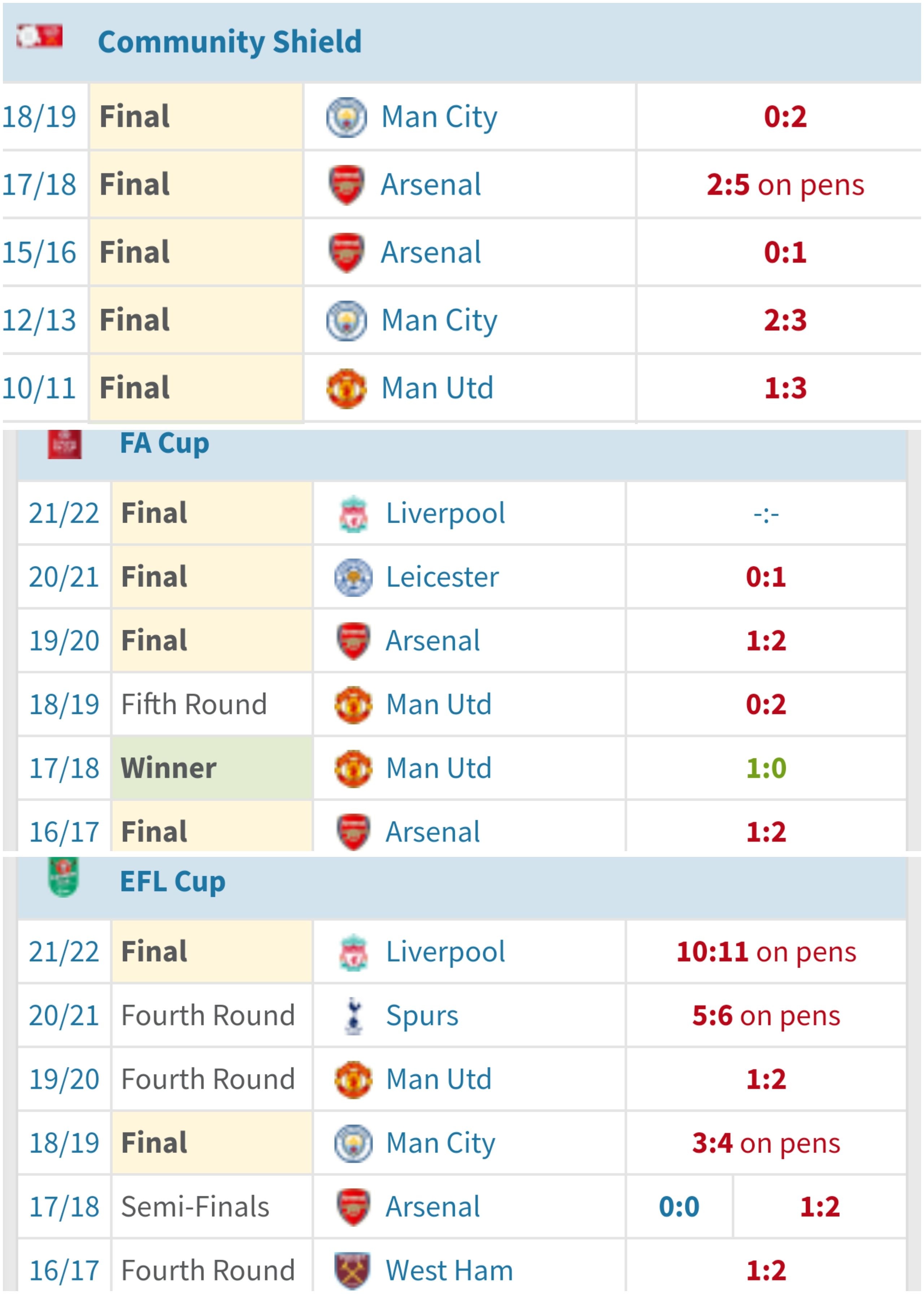Open the 1:0 winning score against Man Utd
The image size is (924, 1294).
click(766, 768)
